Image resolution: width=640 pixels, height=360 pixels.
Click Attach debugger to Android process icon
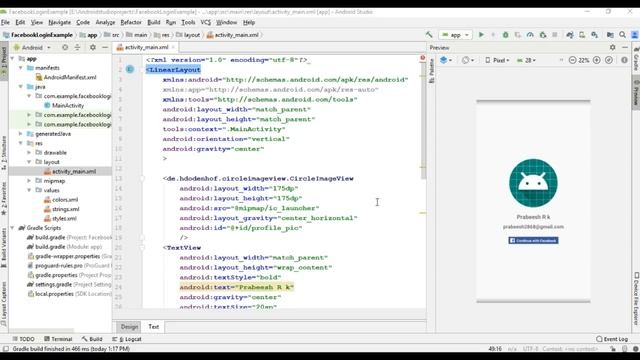pos(542,35)
